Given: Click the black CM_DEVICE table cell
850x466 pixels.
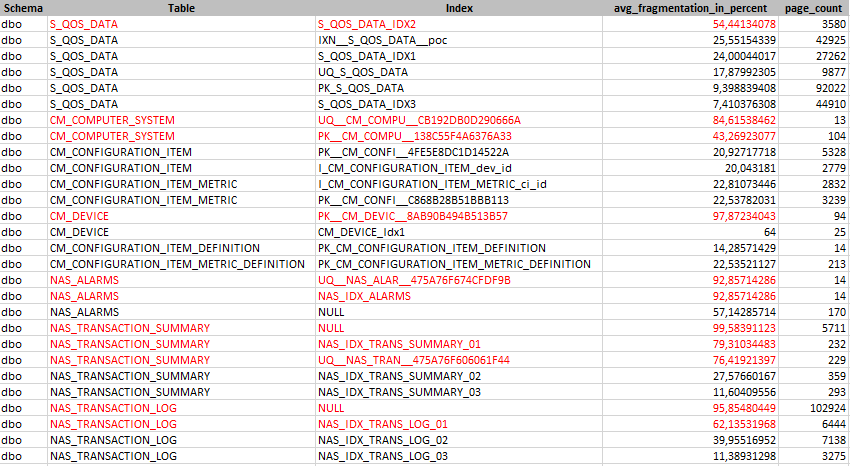Looking at the screenshot, I should pyautogui.click(x=181, y=232).
